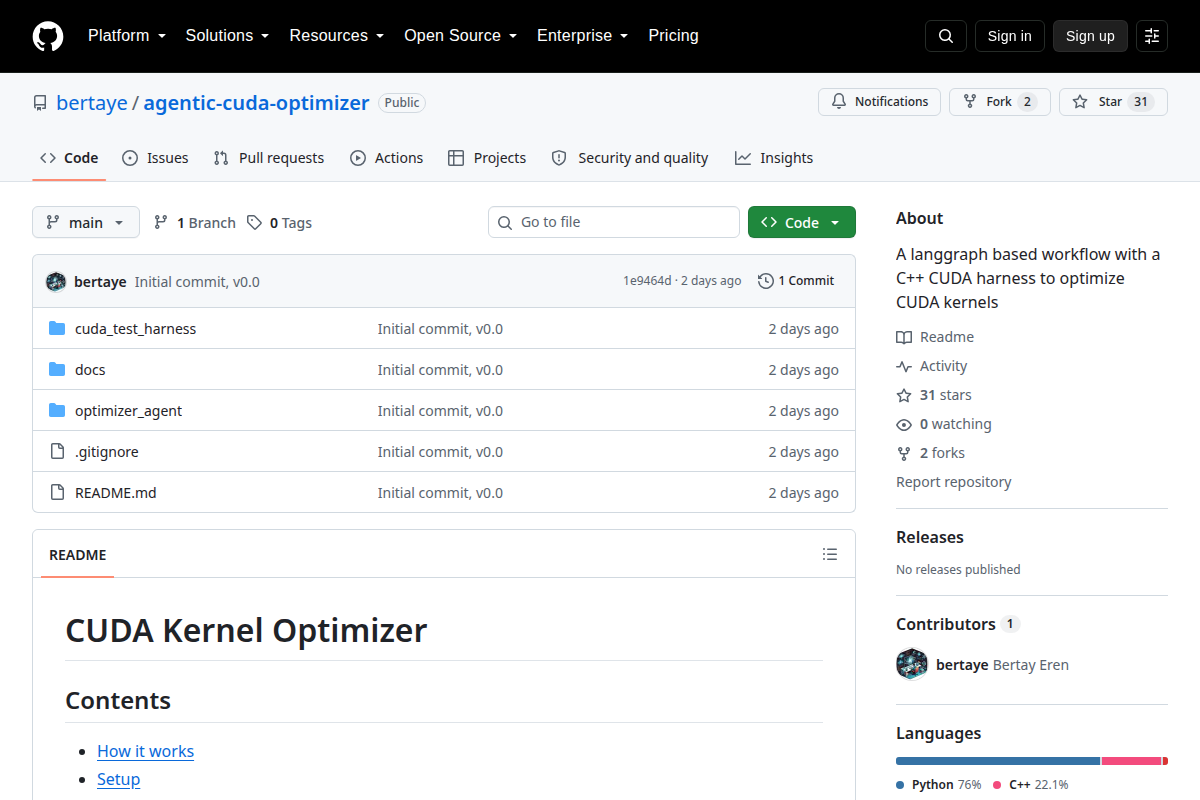
Task: Click the pink C++ segment of language bar
Action: pyautogui.click(x=1131, y=761)
